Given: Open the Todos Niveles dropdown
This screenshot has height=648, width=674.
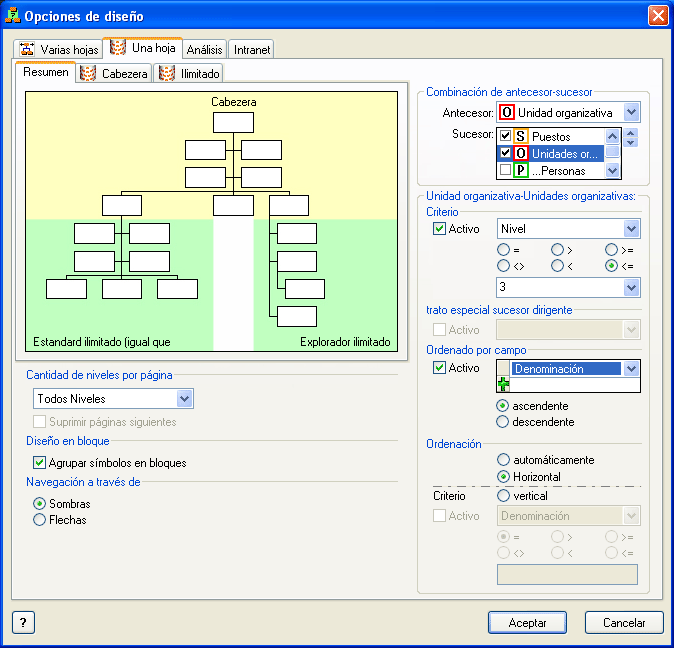Looking at the screenshot, I should coord(184,399).
